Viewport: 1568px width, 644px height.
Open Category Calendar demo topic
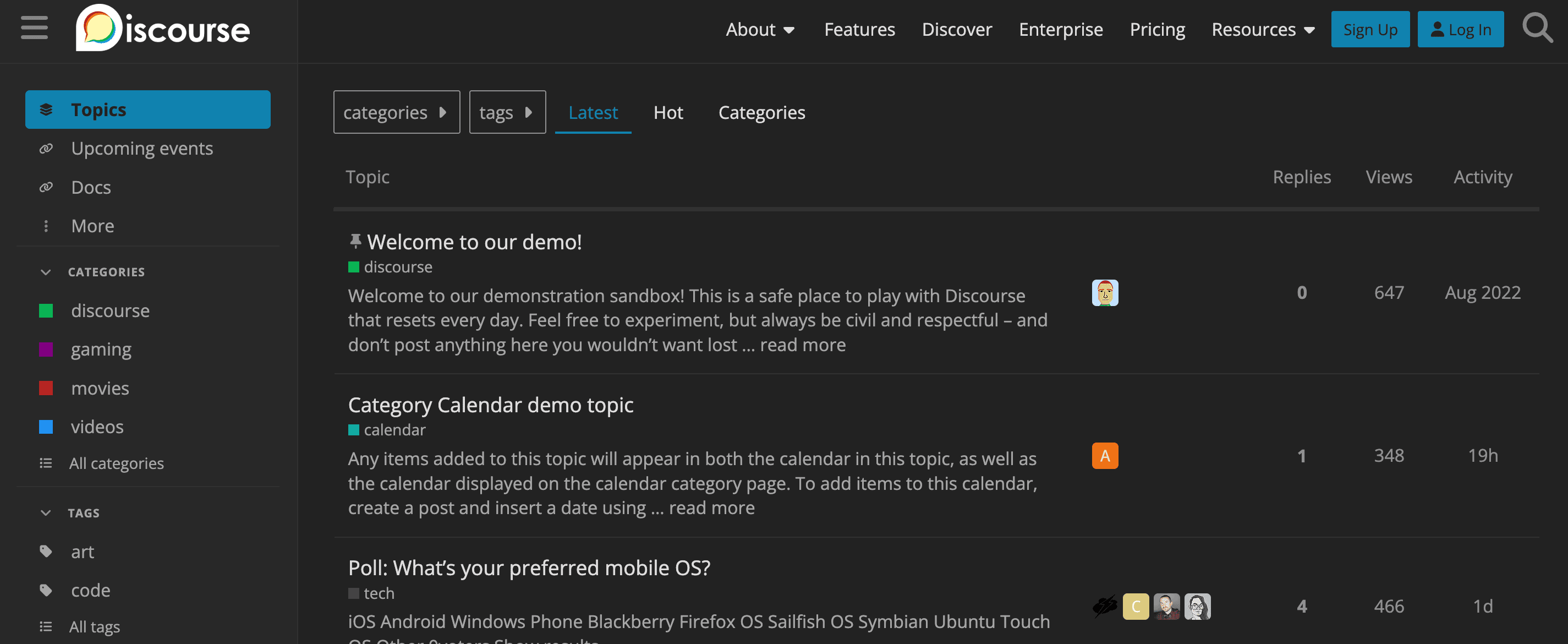(490, 405)
